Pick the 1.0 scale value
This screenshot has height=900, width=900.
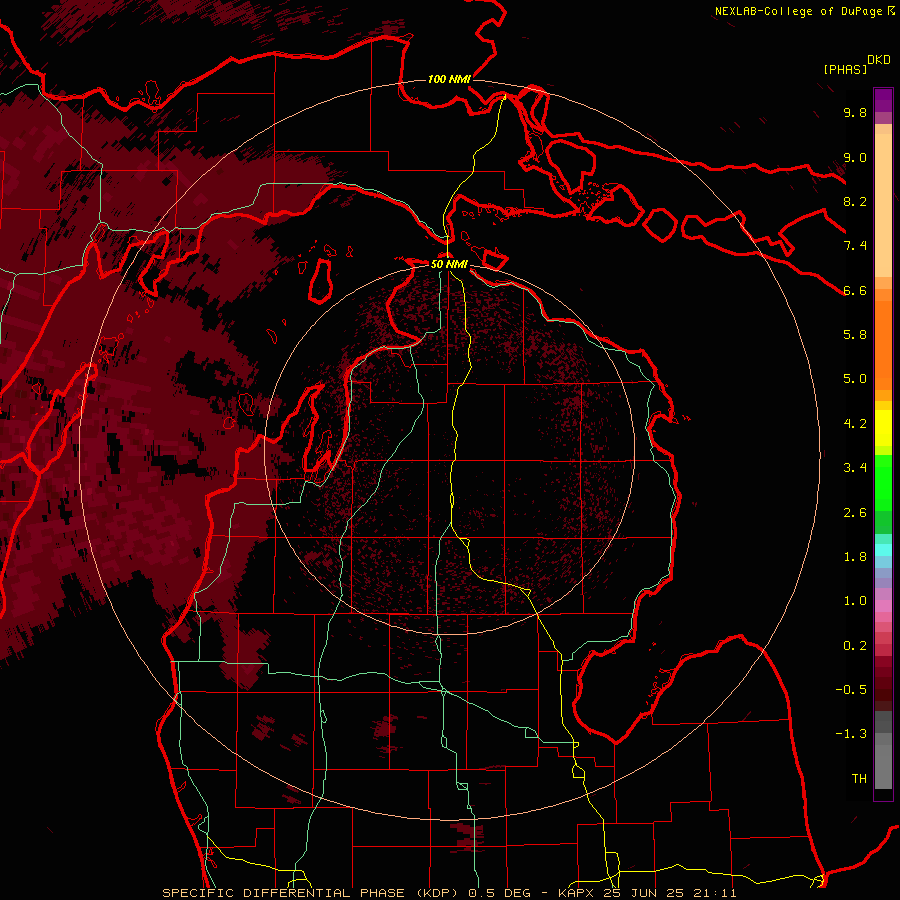[855, 601]
